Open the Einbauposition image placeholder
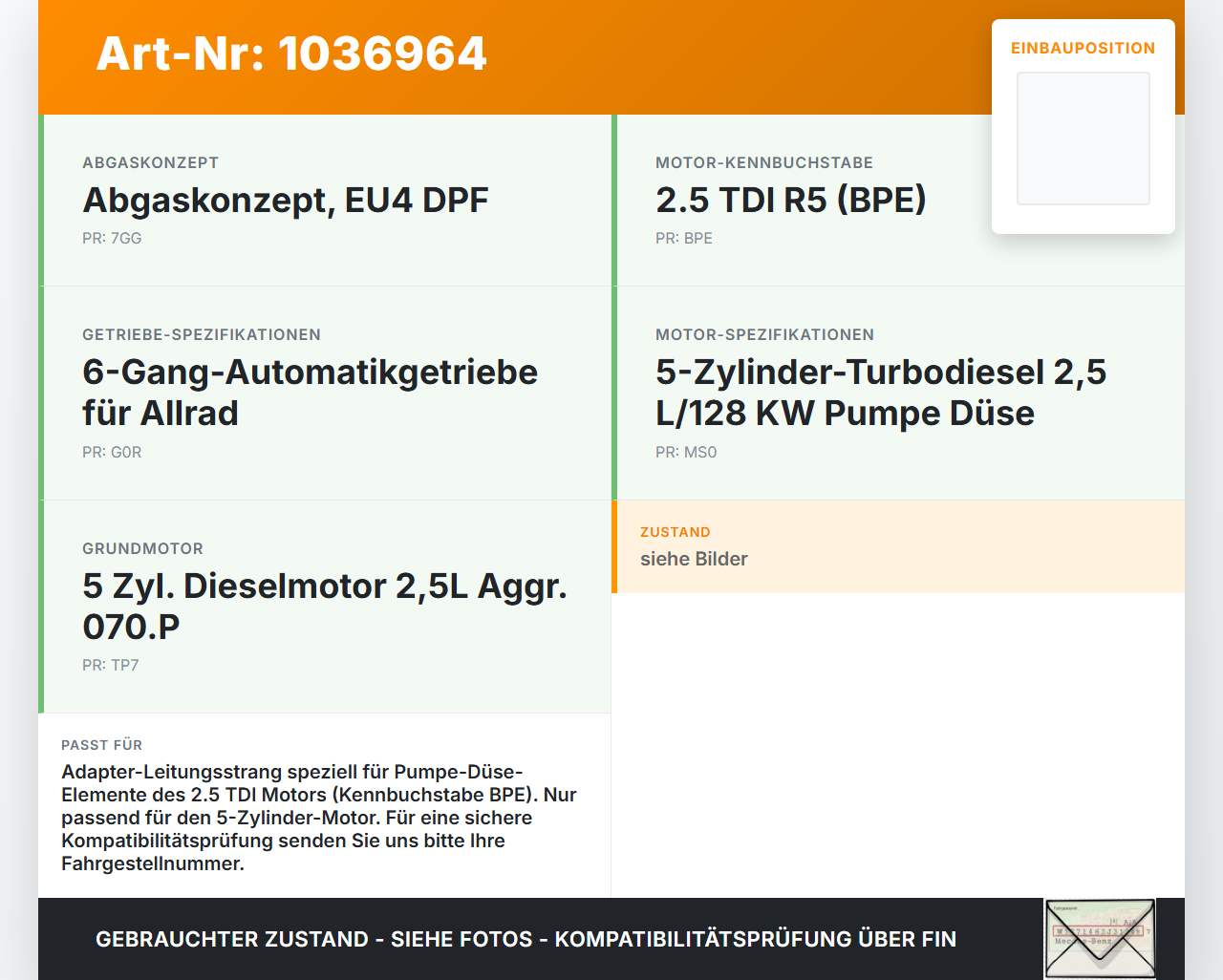Screen dimensions: 1223x980 click(1084, 138)
